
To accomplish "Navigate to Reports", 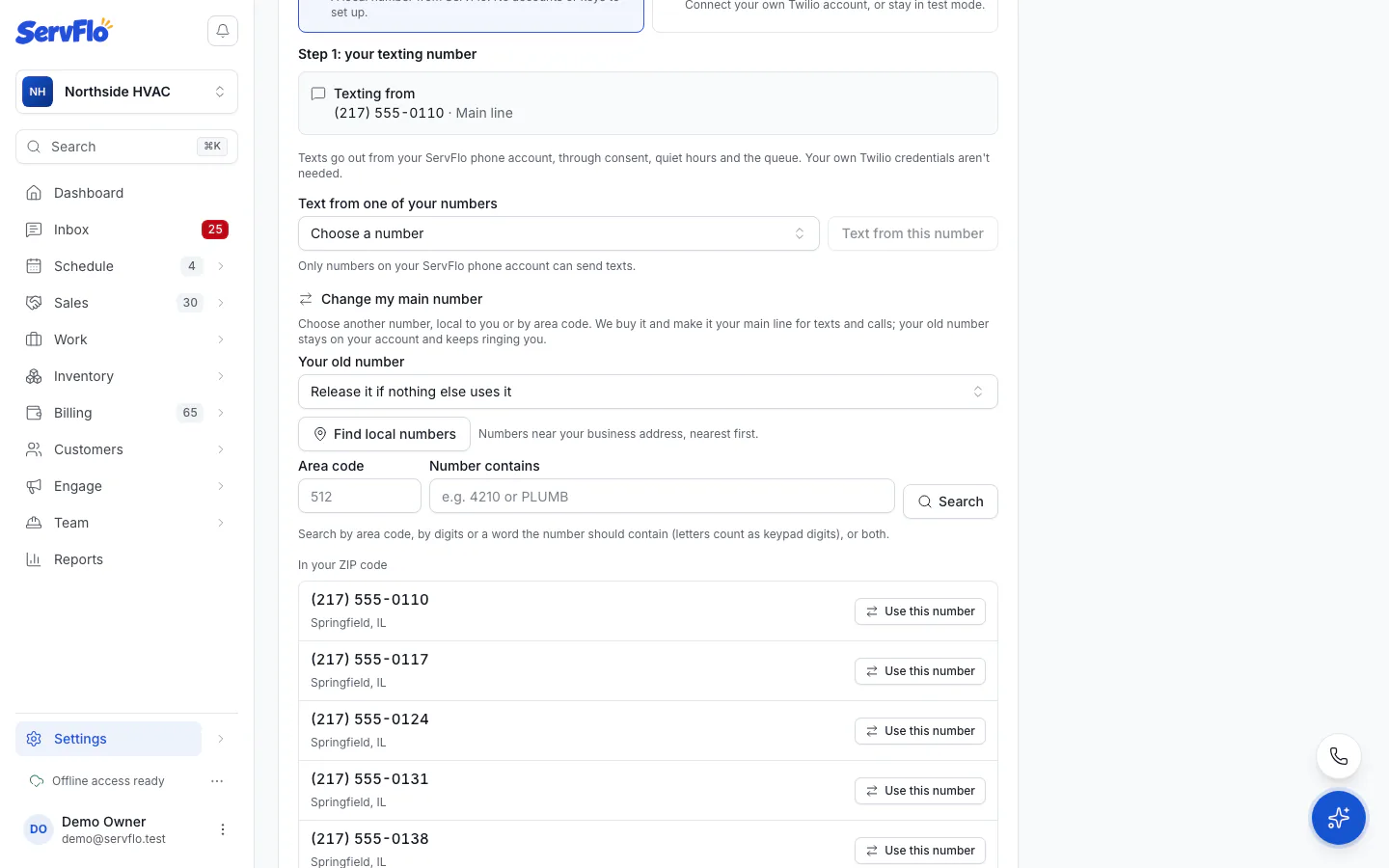I will (126, 559).
